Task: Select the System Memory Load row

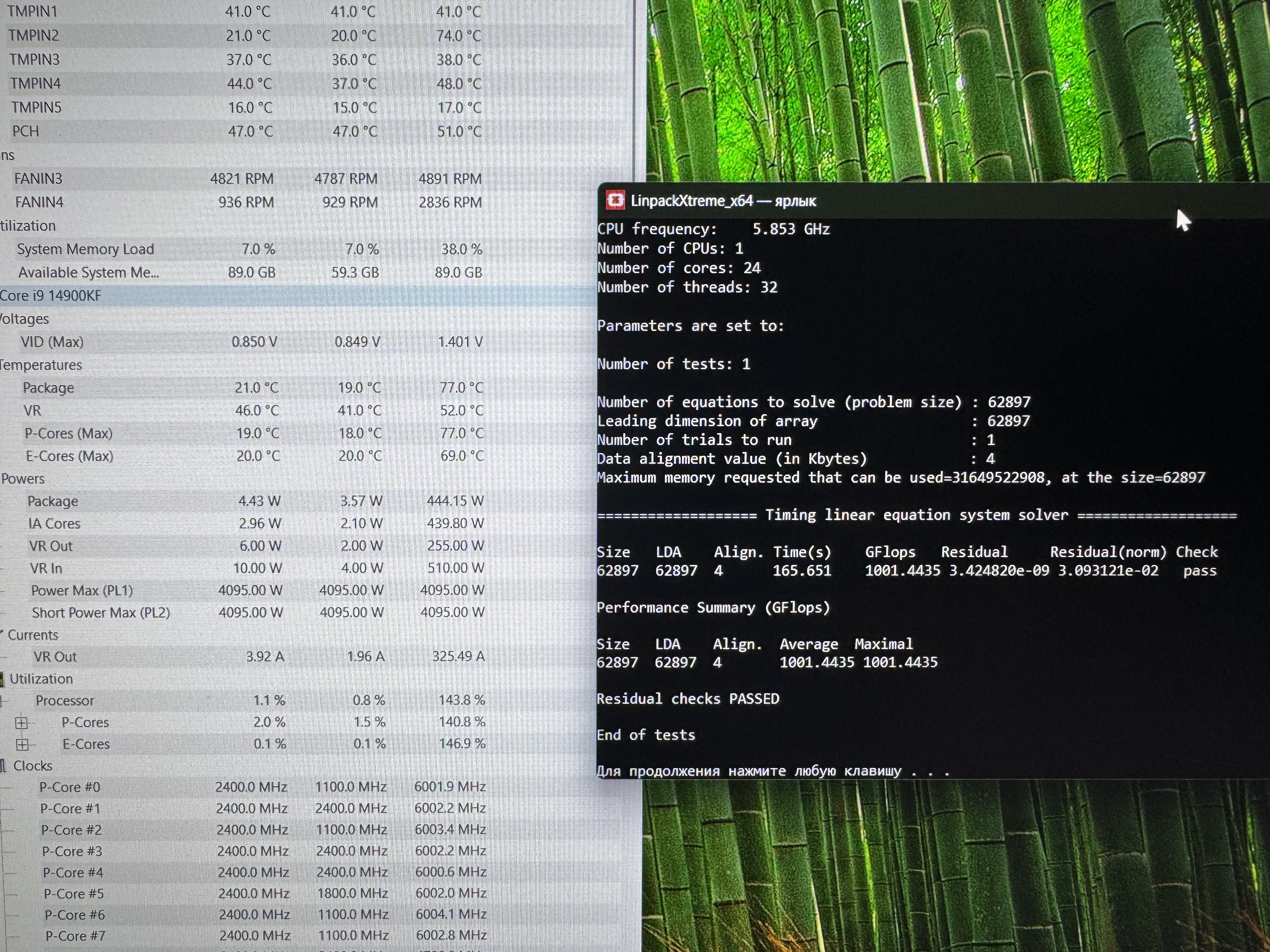Action: pos(85,249)
